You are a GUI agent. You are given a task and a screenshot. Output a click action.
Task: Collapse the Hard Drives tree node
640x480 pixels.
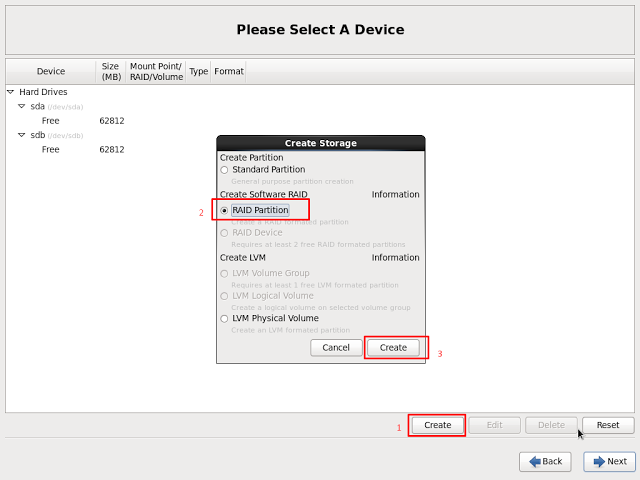(x=11, y=92)
